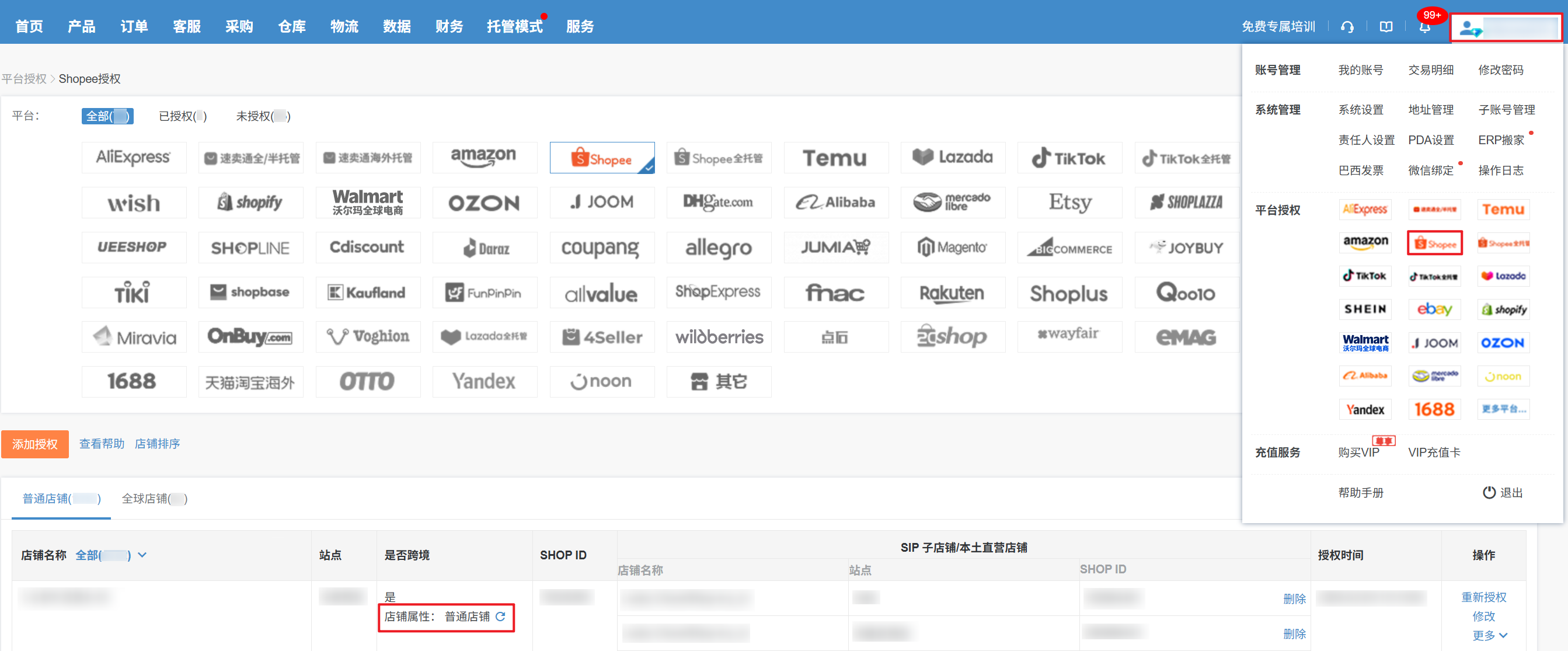Open 更多平台 in platform authorization panel
The height and width of the screenshot is (651, 1568).
(1503, 409)
